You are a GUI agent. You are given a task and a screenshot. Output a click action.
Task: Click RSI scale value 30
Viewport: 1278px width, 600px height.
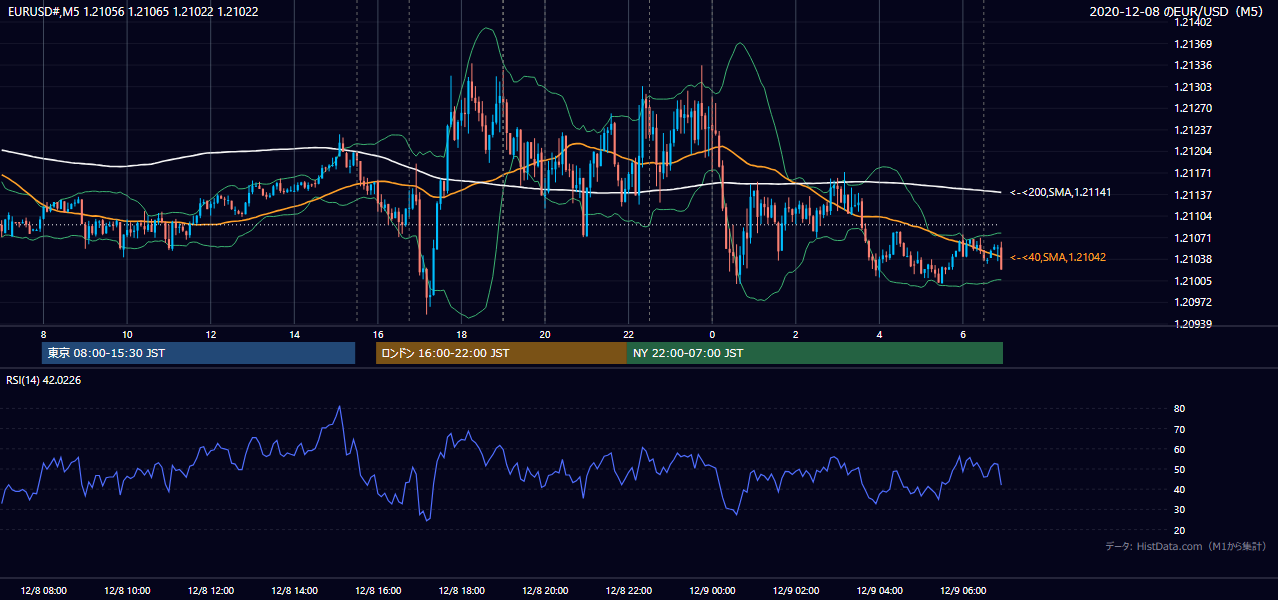[x=1180, y=510]
